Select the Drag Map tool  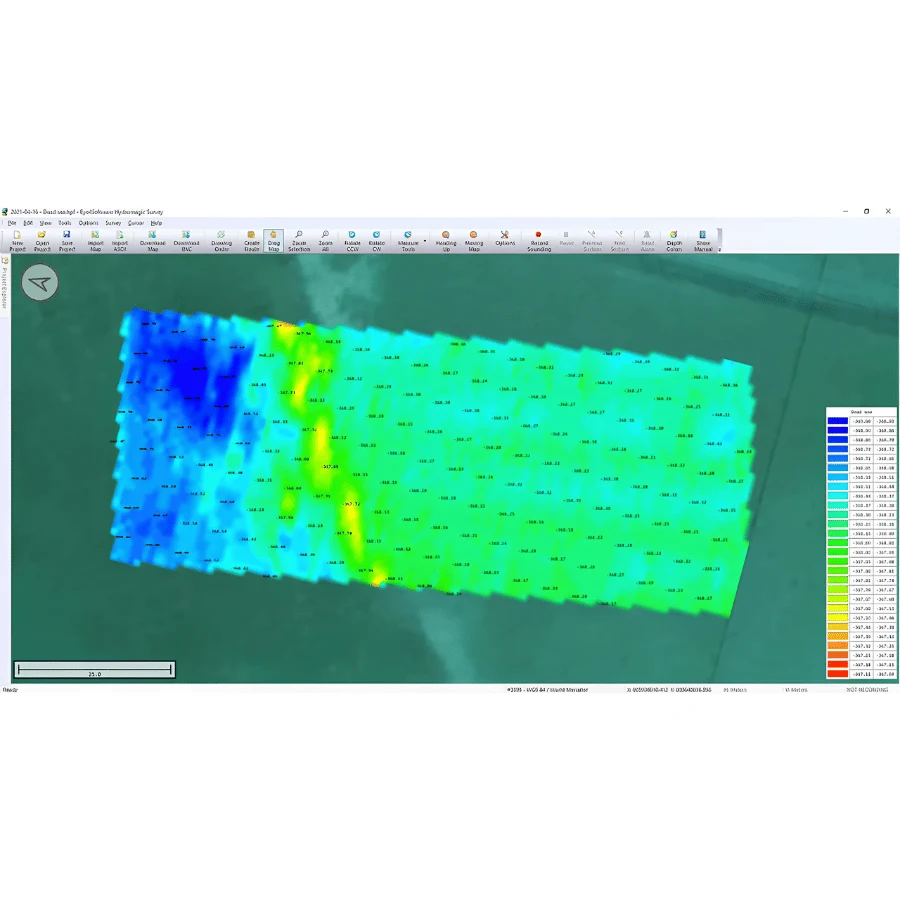coord(273,241)
